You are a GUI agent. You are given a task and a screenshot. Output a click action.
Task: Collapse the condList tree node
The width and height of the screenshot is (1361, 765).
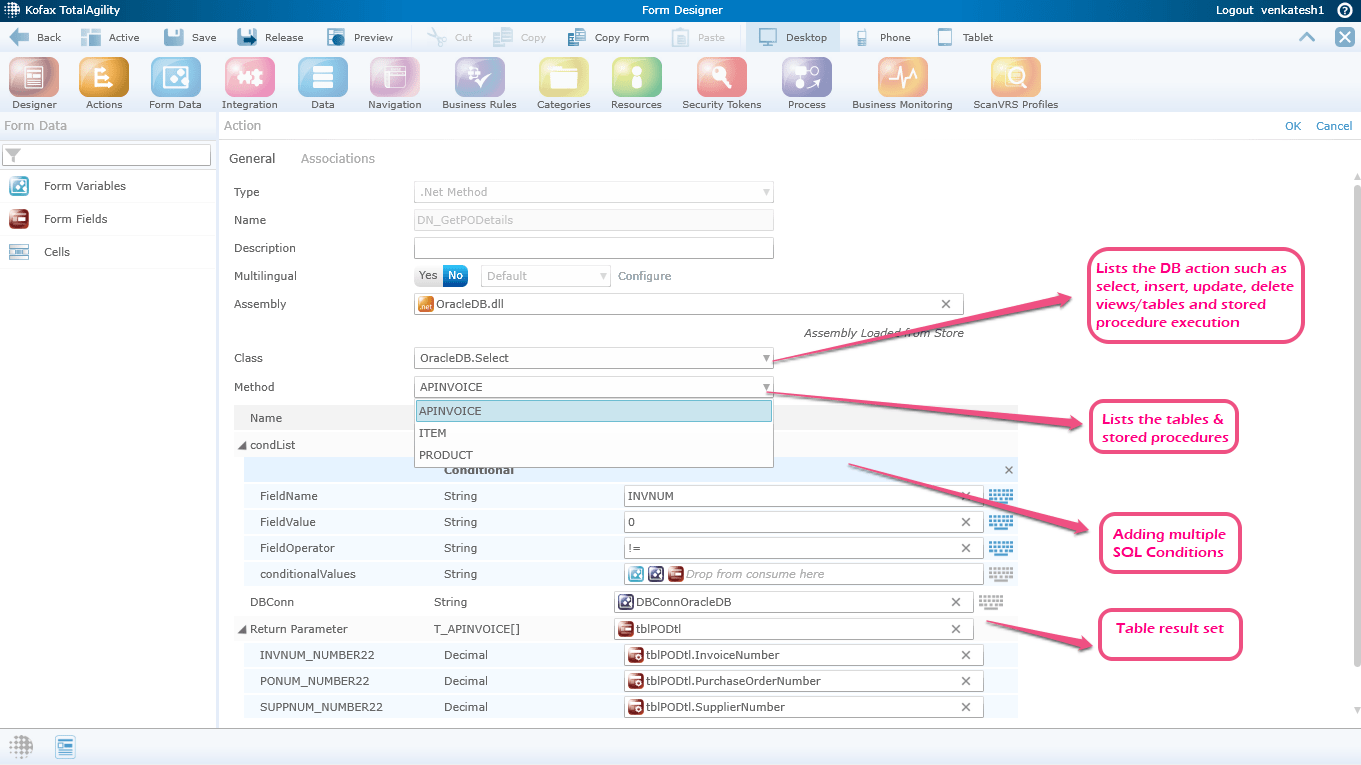(x=242, y=446)
